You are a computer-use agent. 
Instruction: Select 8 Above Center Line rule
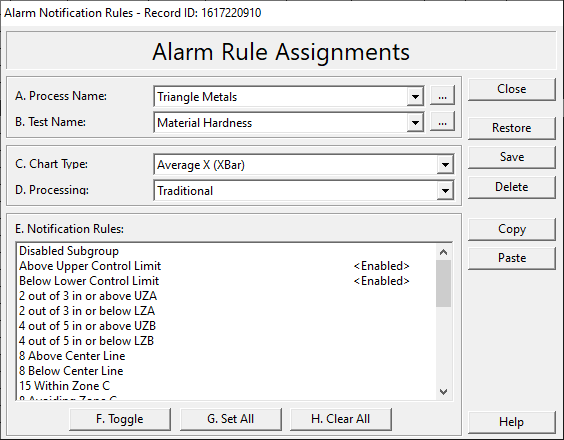(x=226, y=356)
